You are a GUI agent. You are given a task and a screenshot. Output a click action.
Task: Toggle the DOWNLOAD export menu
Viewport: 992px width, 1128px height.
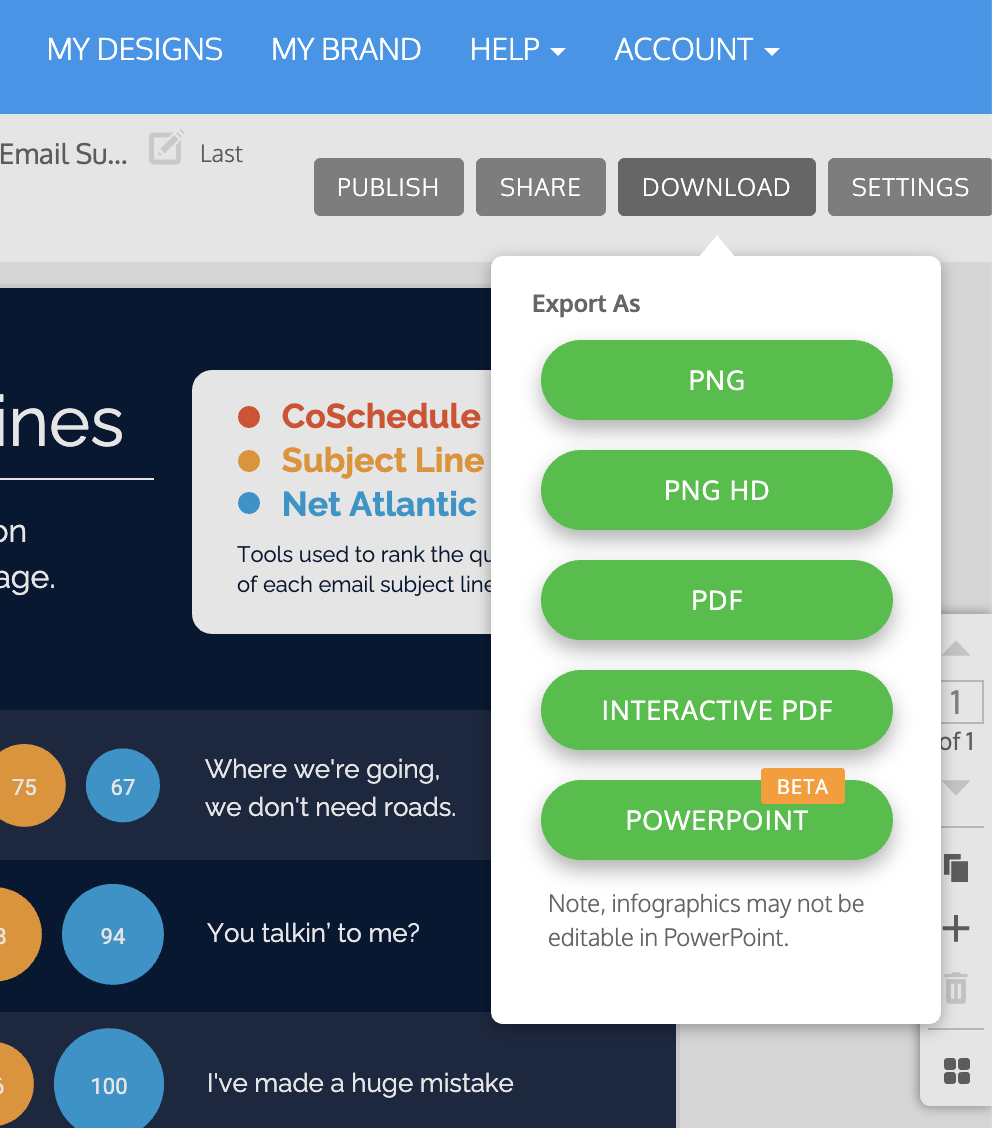(716, 187)
